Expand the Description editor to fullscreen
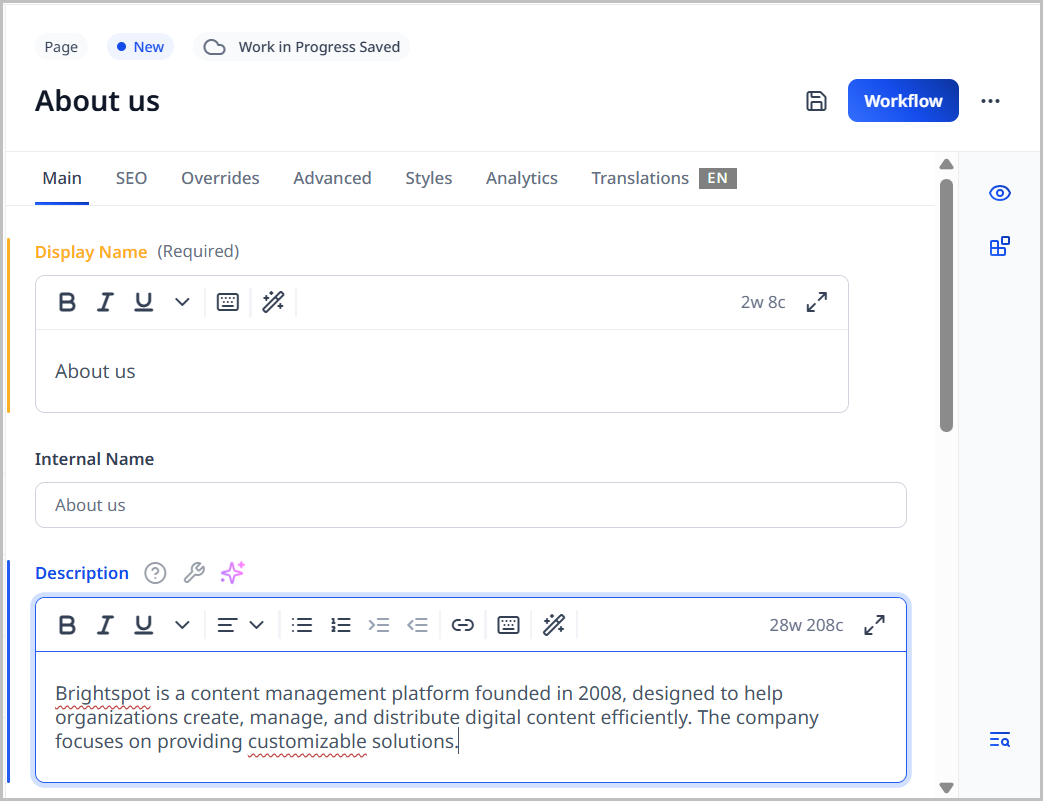Screen dimensions: 1043x801 pos(874,624)
